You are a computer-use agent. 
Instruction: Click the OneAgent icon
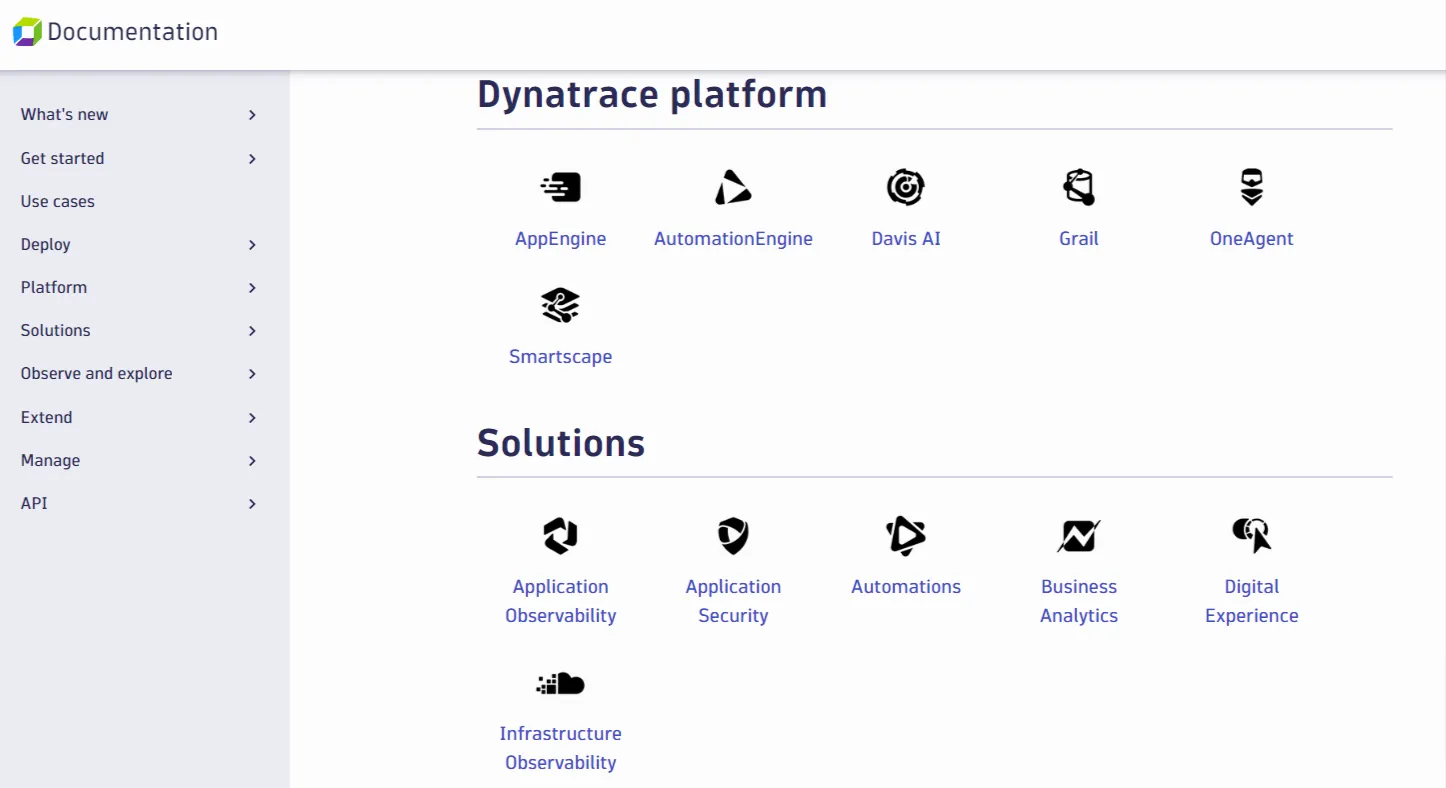tap(1252, 187)
